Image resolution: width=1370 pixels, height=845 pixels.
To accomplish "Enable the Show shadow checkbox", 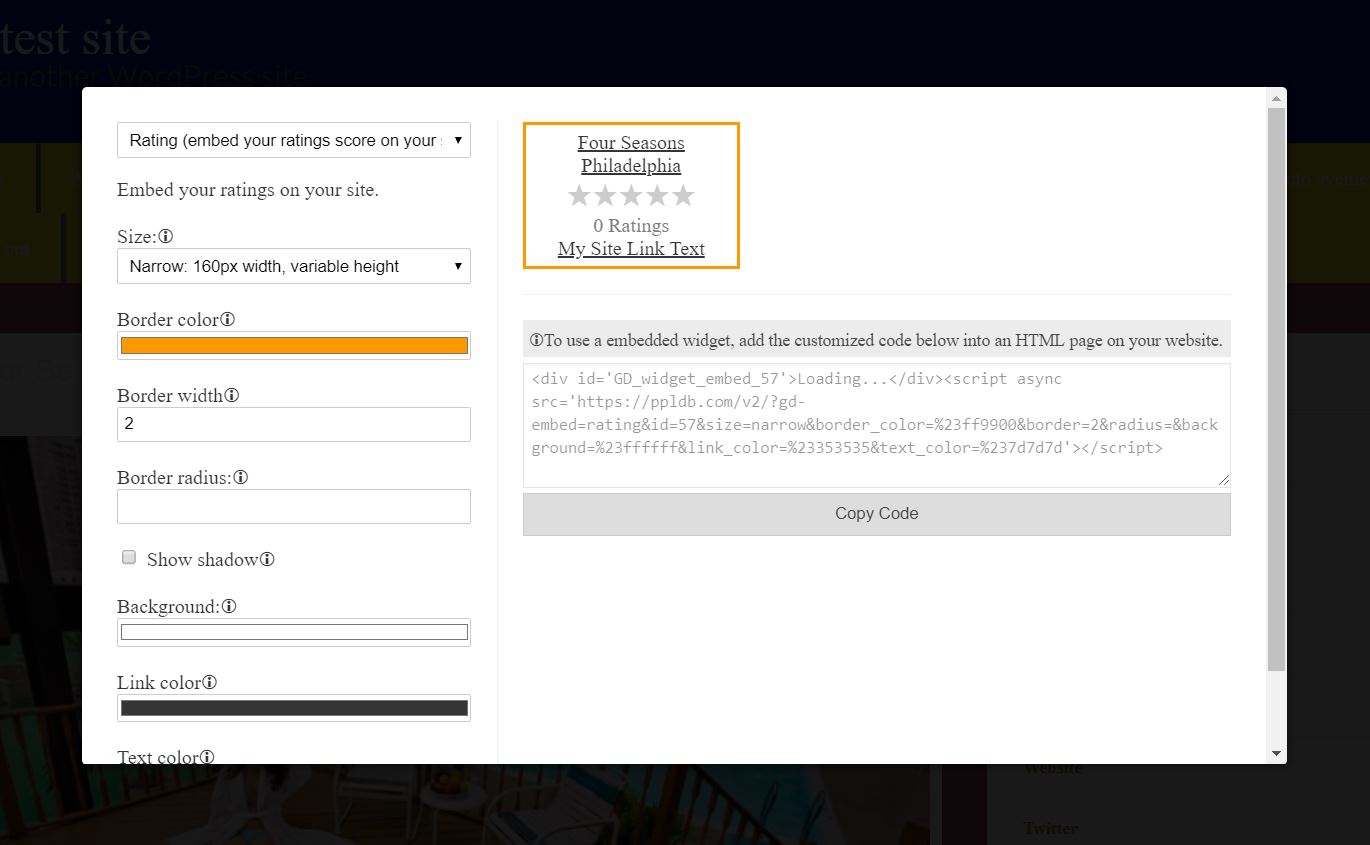I will point(128,556).
